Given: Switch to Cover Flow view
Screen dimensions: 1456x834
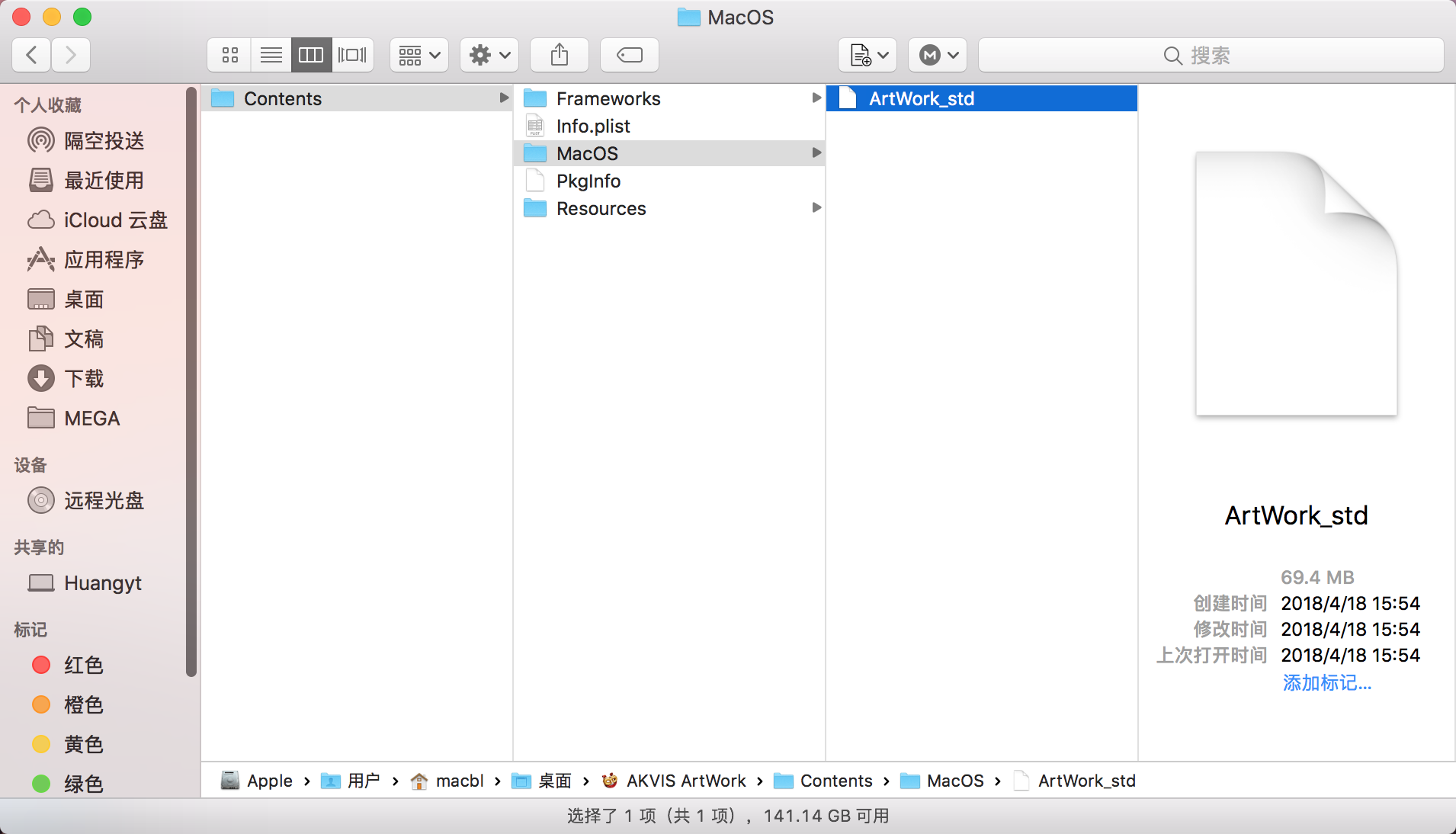Looking at the screenshot, I should coord(352,55).
